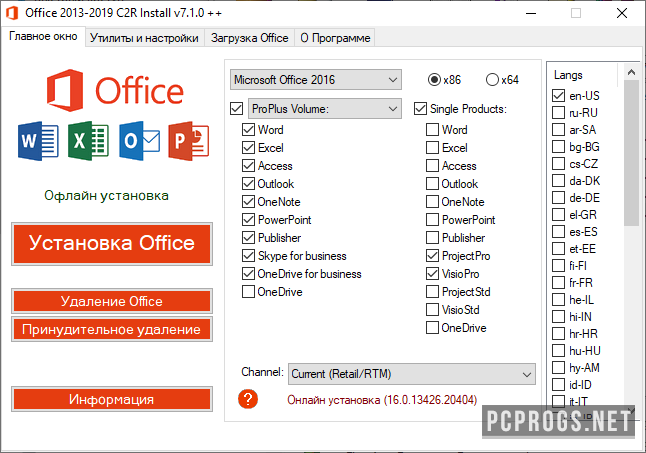646x453 pixels.
Task: Click the Excel application icon
Action: tap(89, 141)
